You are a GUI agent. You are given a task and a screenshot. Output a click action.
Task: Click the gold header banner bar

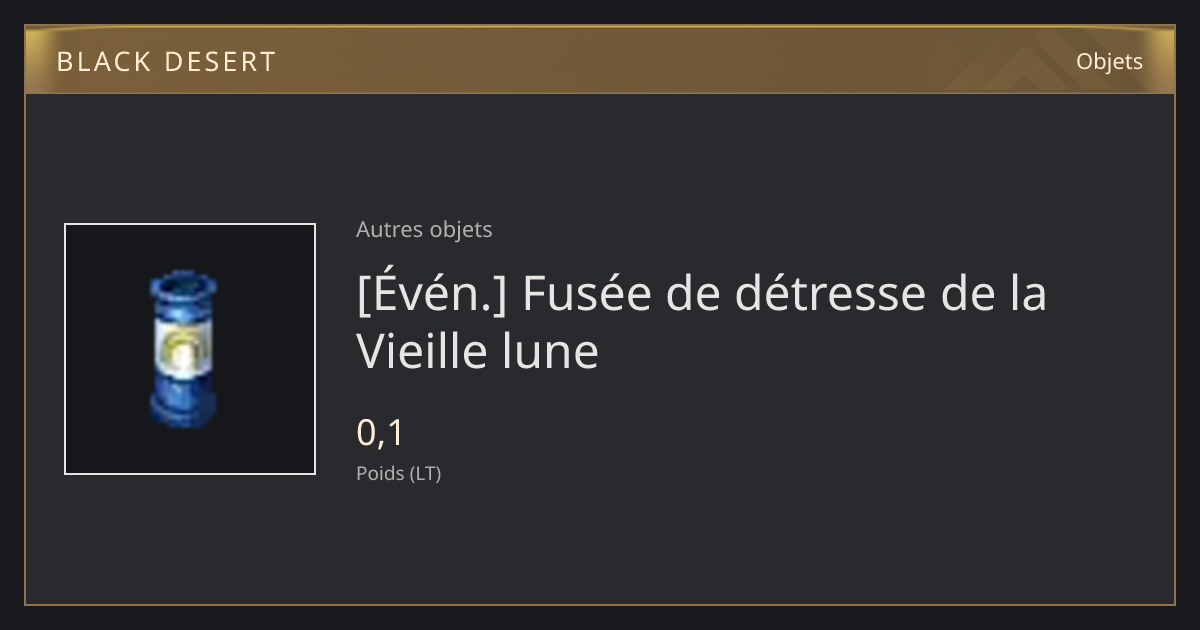(600, 61)
